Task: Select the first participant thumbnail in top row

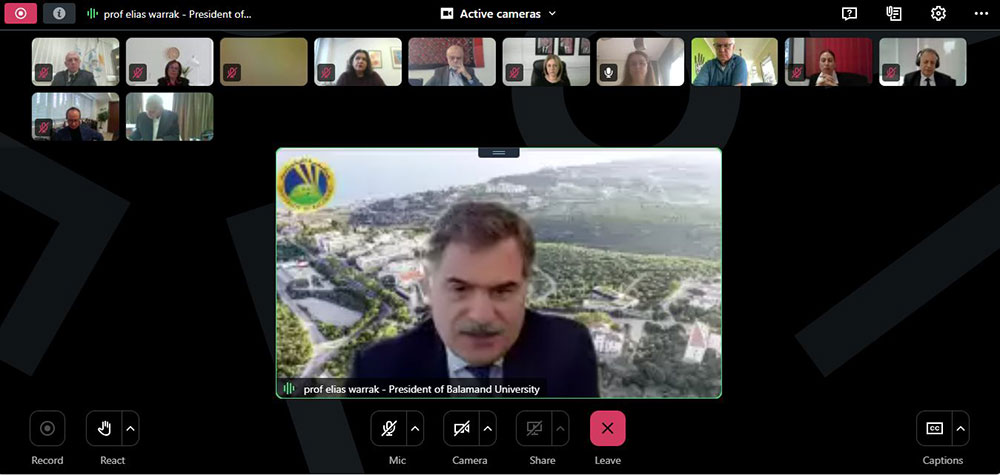Action: (75, 62)
